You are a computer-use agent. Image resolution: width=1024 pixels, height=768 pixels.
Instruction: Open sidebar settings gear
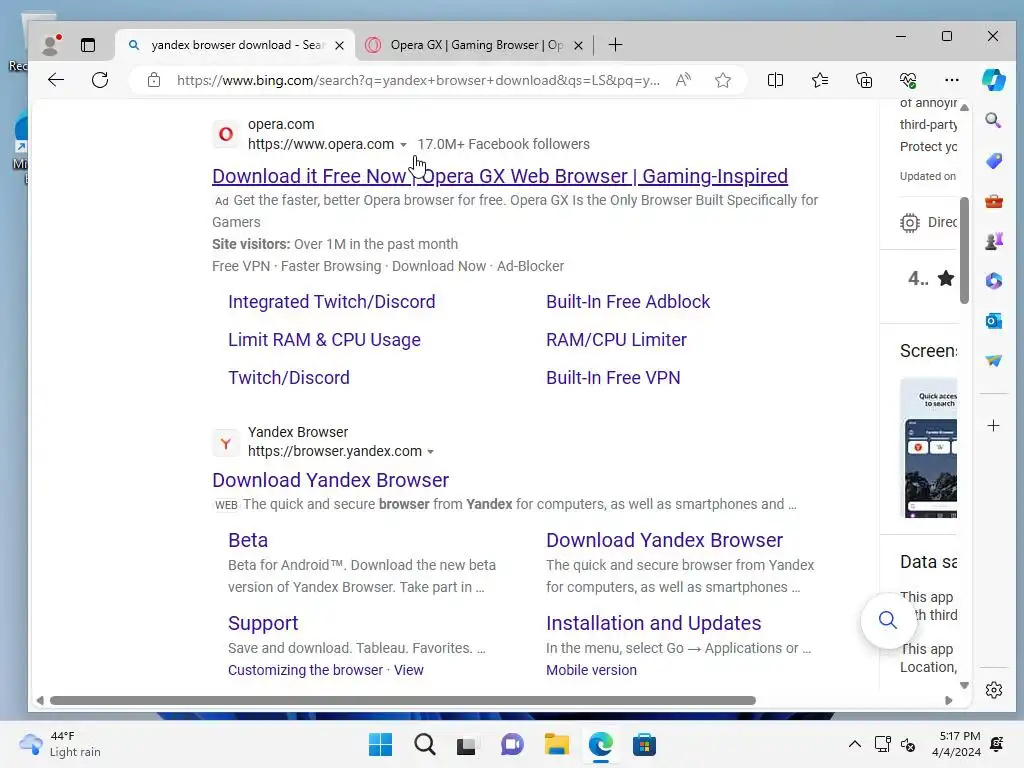tap(994, 690)
